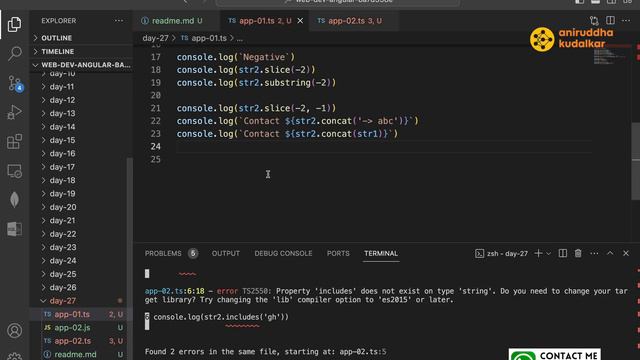Image resolution: width=640 pixels, height=360 pixels.
Task: Follow the app-02.ts:5 terminal link
Action: click(x=363, y=351)
